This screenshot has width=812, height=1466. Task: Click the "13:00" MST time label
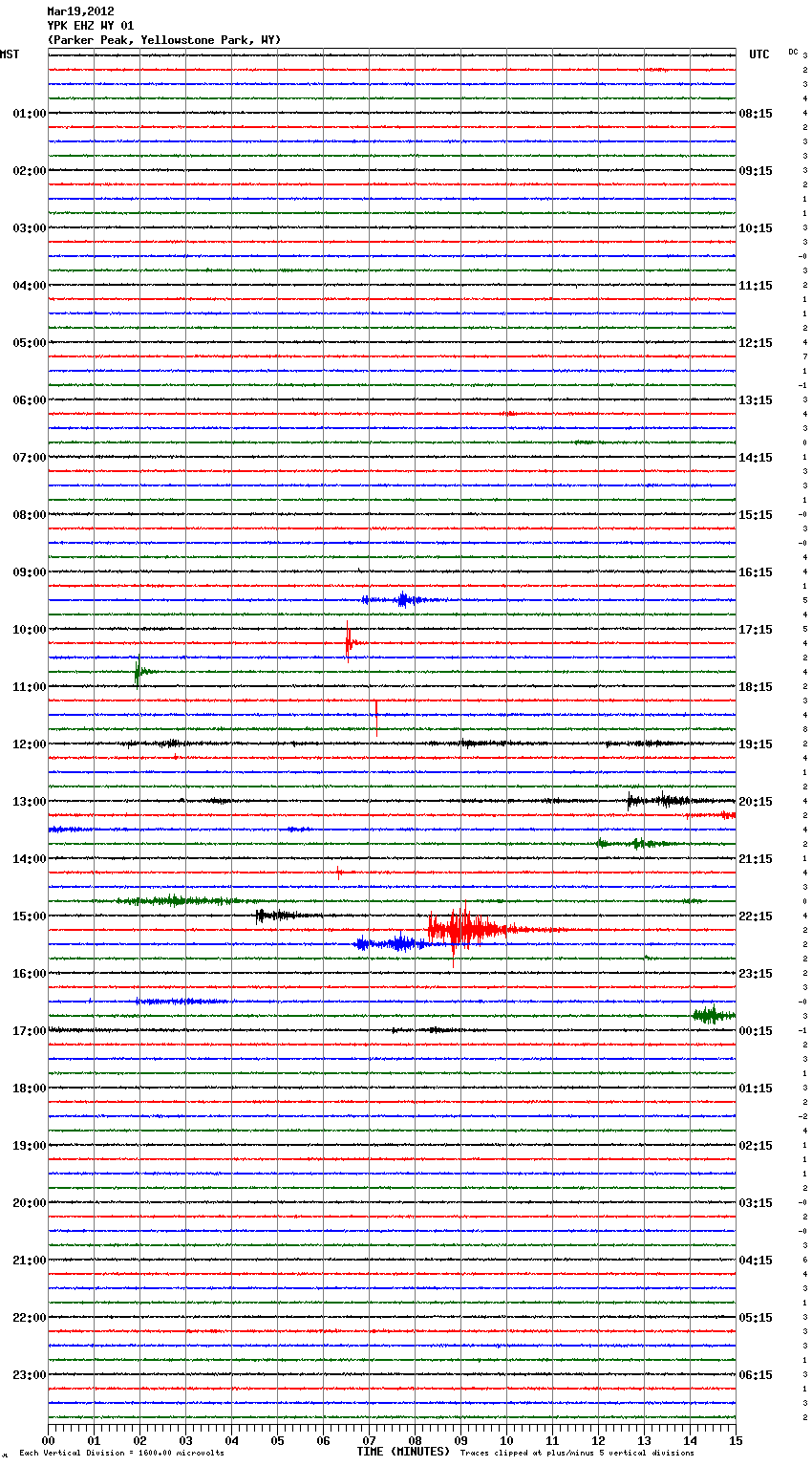(29, 802)
